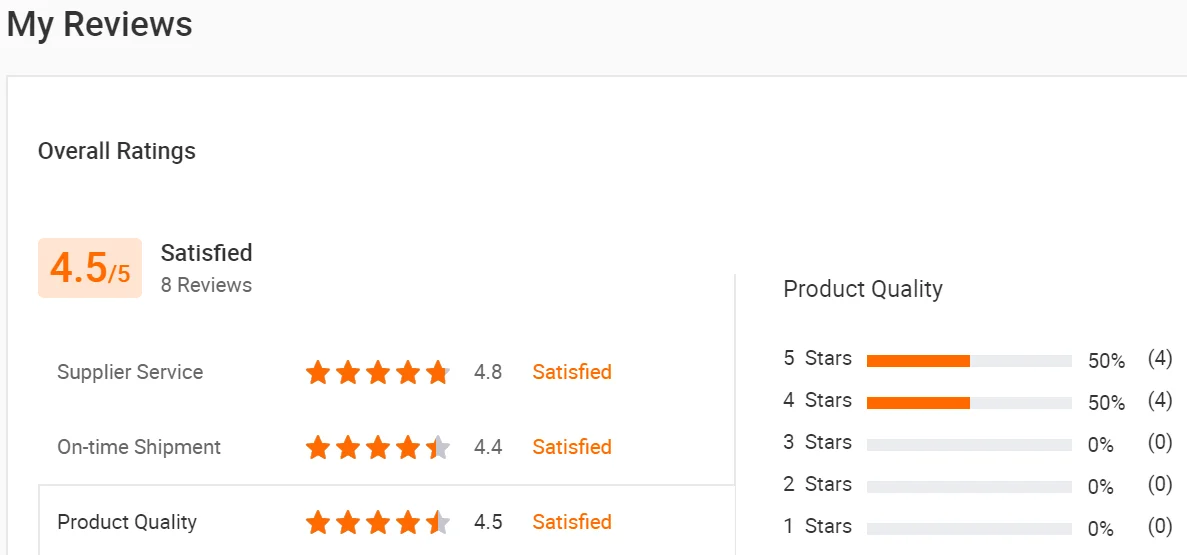Click third star of On-time Shipment rating

[x=378, y=447]
